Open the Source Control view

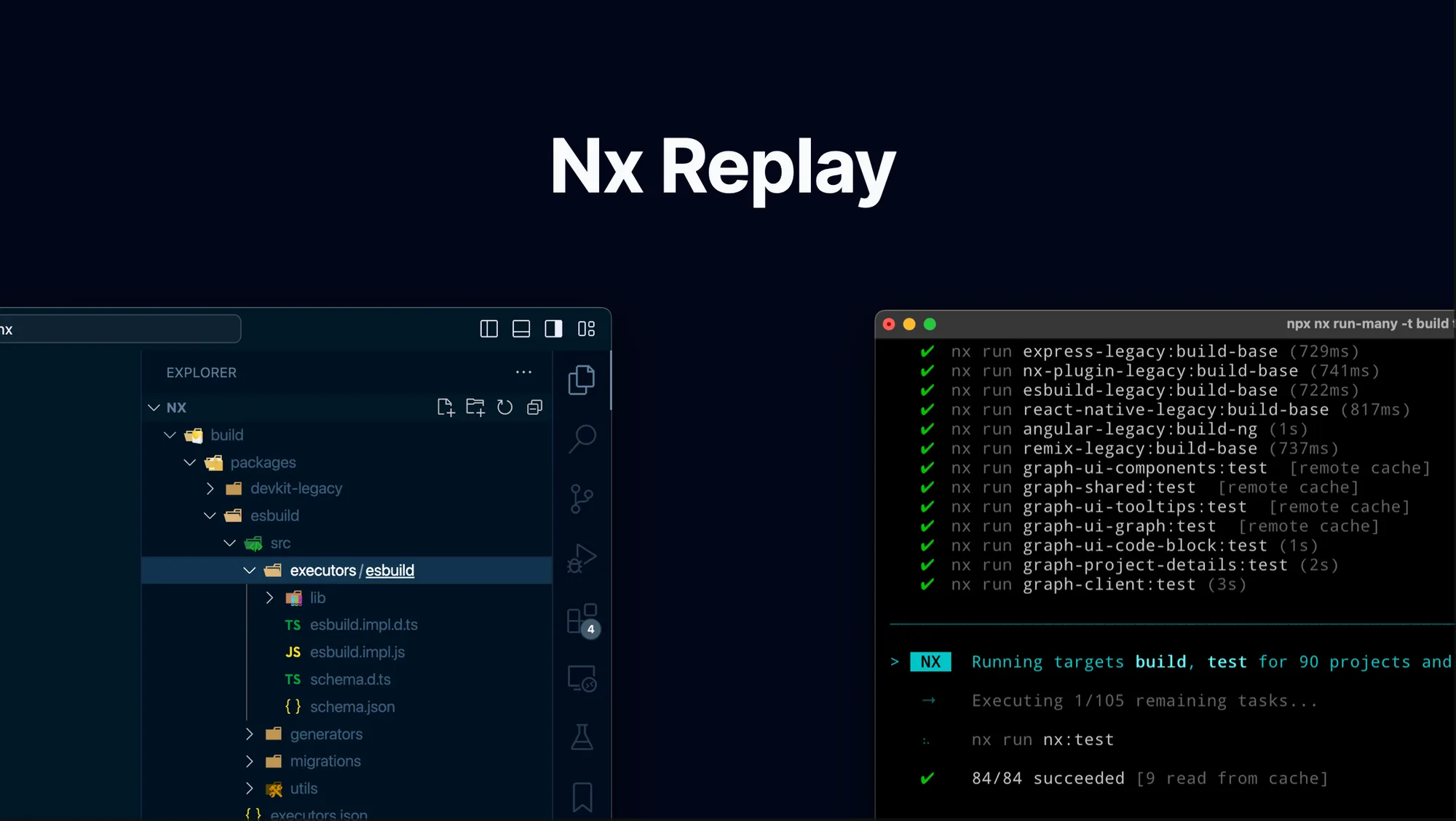click(582, 499)
